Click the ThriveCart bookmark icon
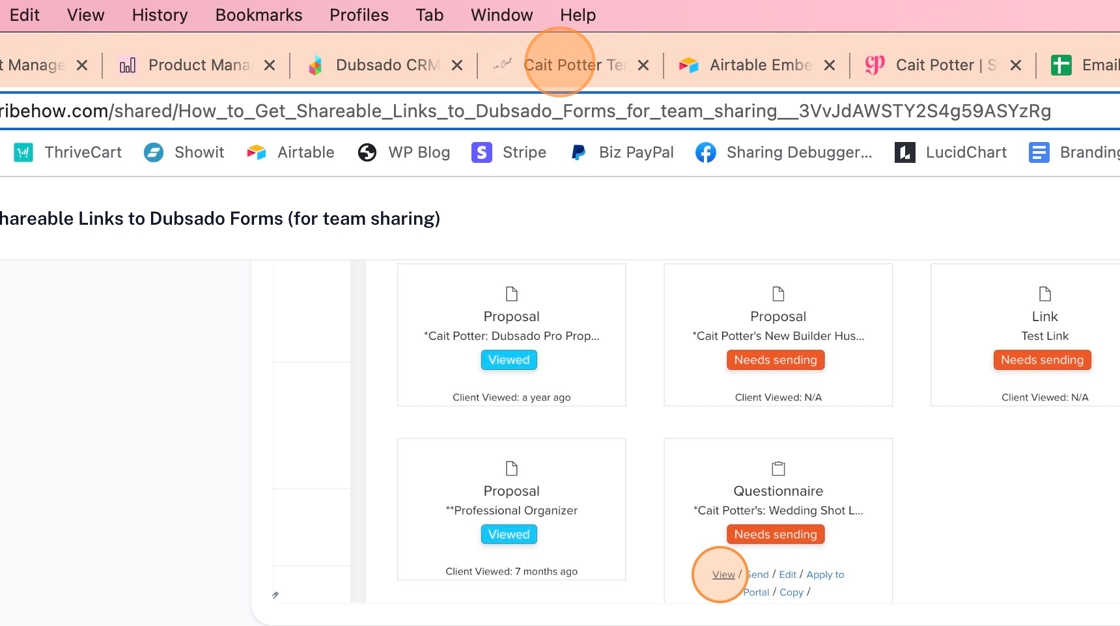Screen dimensions: 1120x626 click(24, 152)
